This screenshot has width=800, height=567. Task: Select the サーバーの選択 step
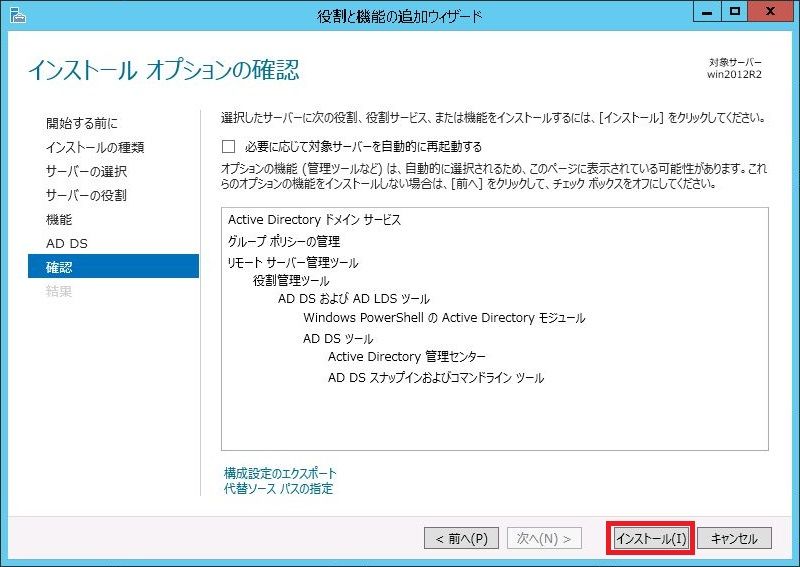point(86,171)
